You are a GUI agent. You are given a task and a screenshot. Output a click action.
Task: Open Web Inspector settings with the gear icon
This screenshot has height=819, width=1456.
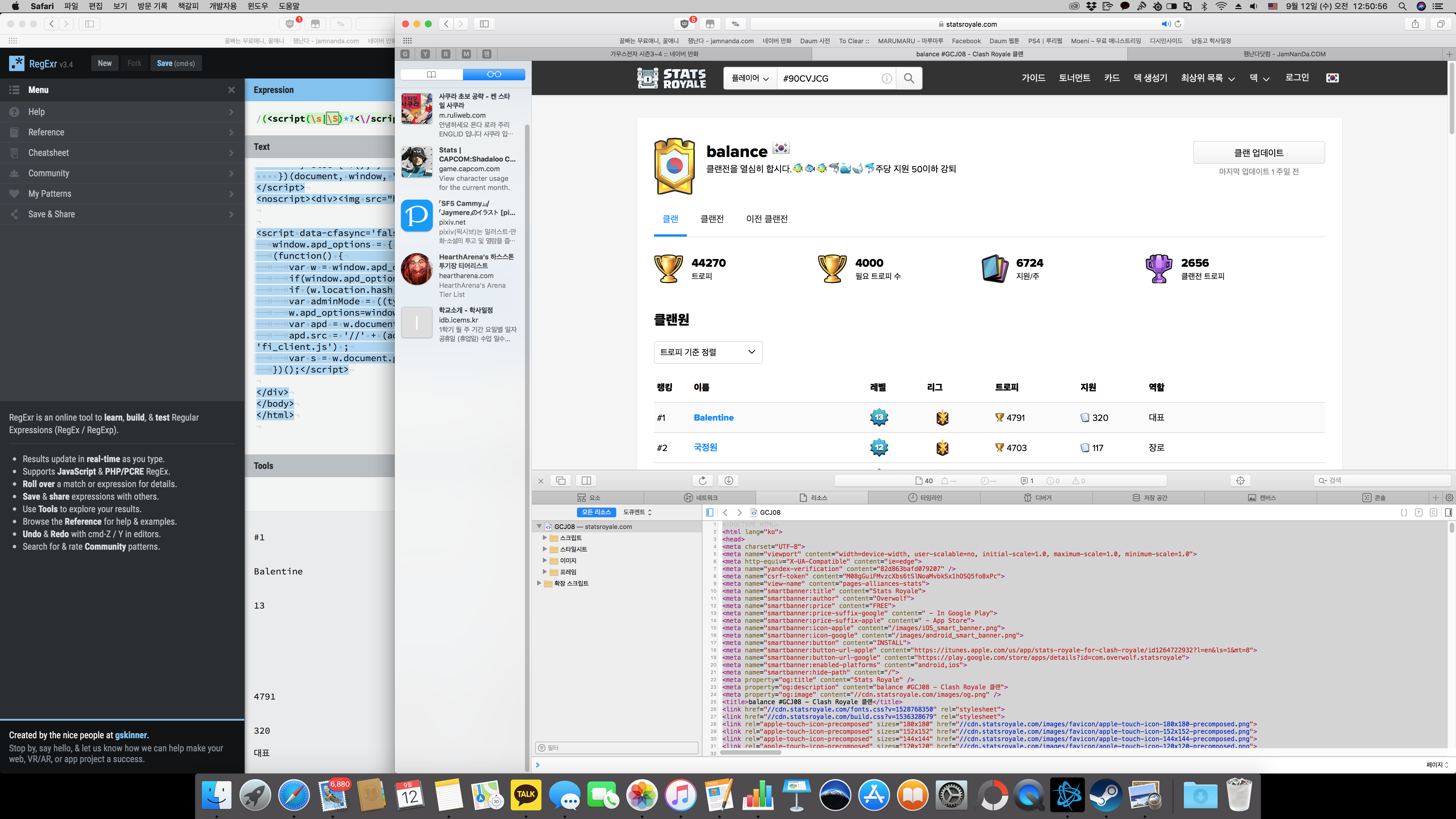pyautogui.click(x=1449, y=497)
